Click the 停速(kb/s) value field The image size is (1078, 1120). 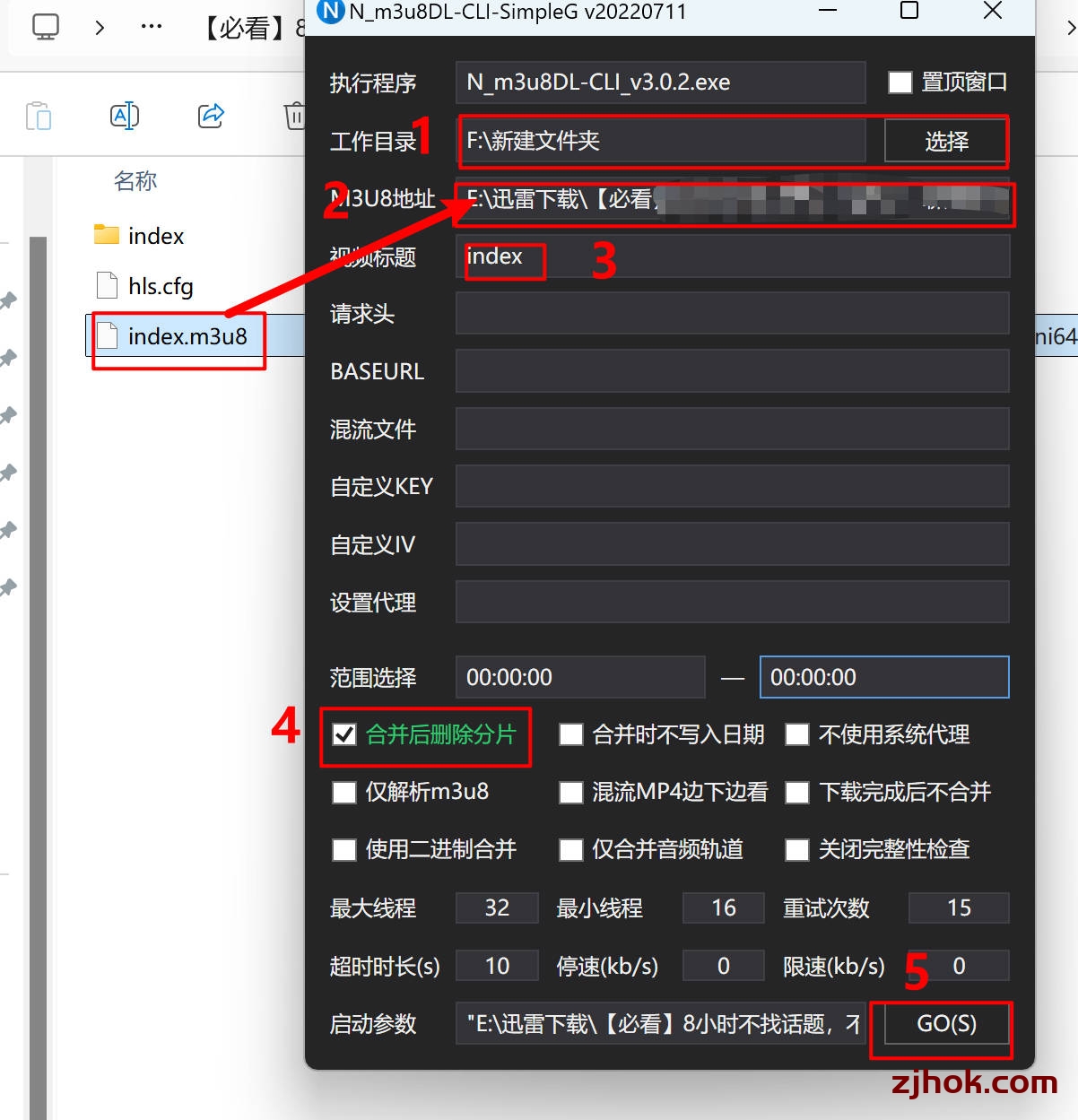(x=724, y=966)
